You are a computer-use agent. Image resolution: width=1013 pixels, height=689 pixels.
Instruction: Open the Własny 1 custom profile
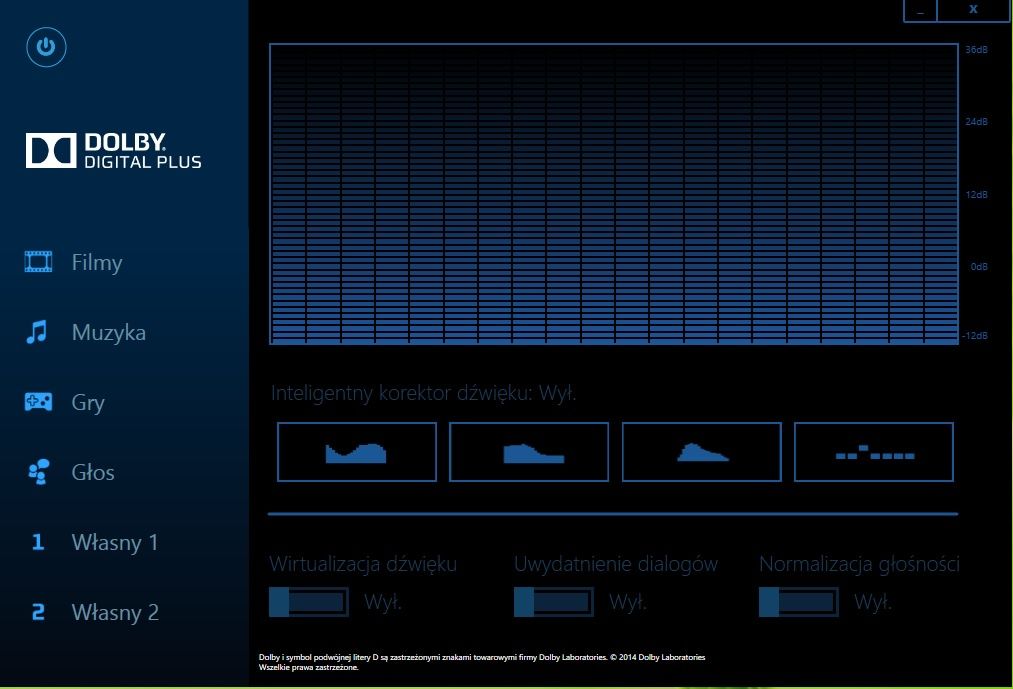115,542
